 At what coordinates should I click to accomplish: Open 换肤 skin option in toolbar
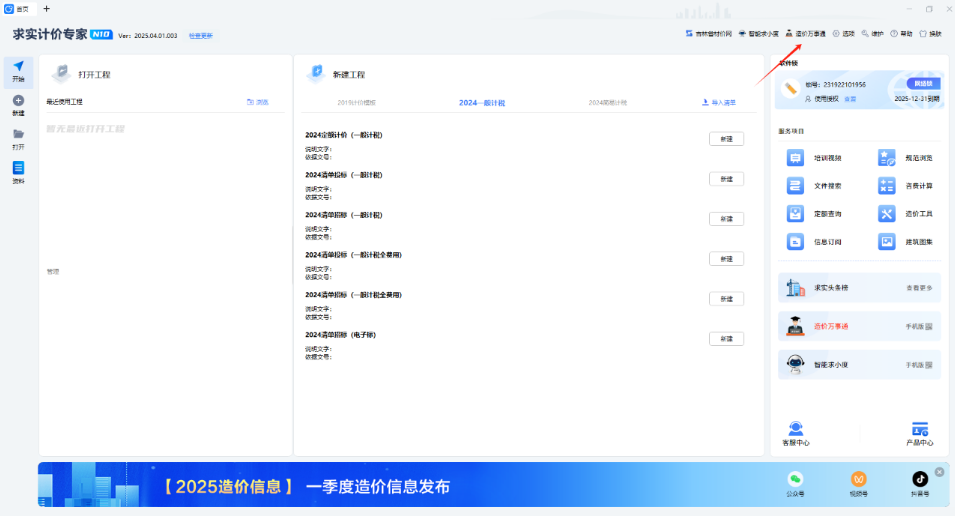[930, 34]
